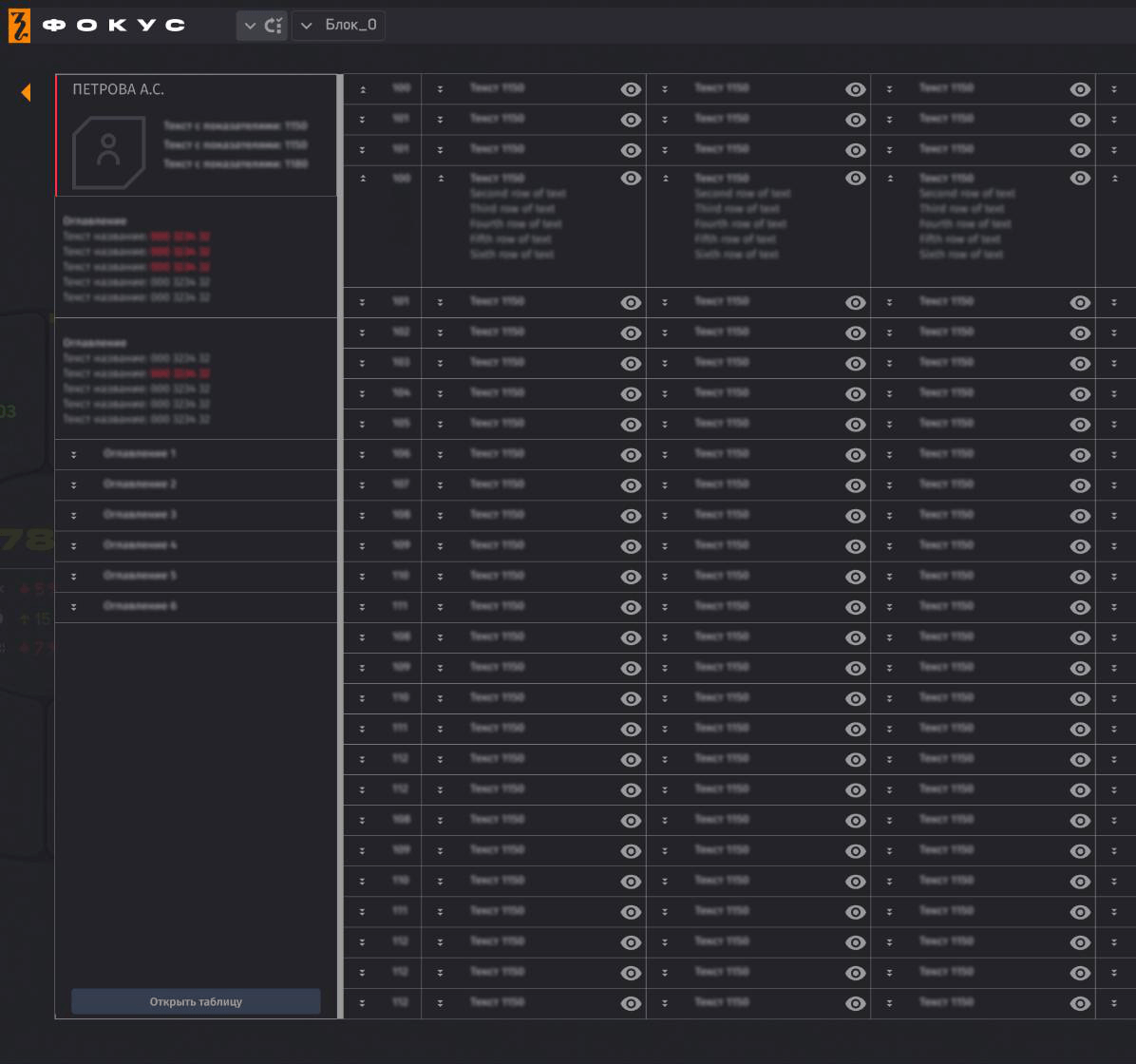Toggle visibility in row 105, third text column
Screen dimensions: 1136x1064
click(x=1080, y=424)
